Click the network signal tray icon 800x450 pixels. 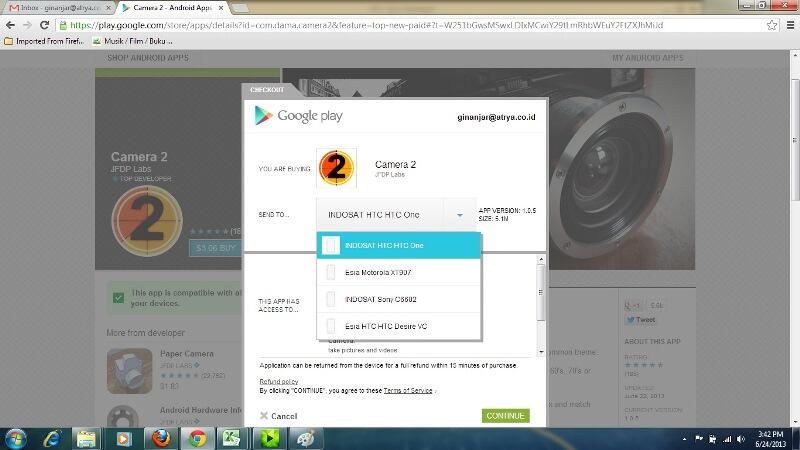tap(727, 439)
